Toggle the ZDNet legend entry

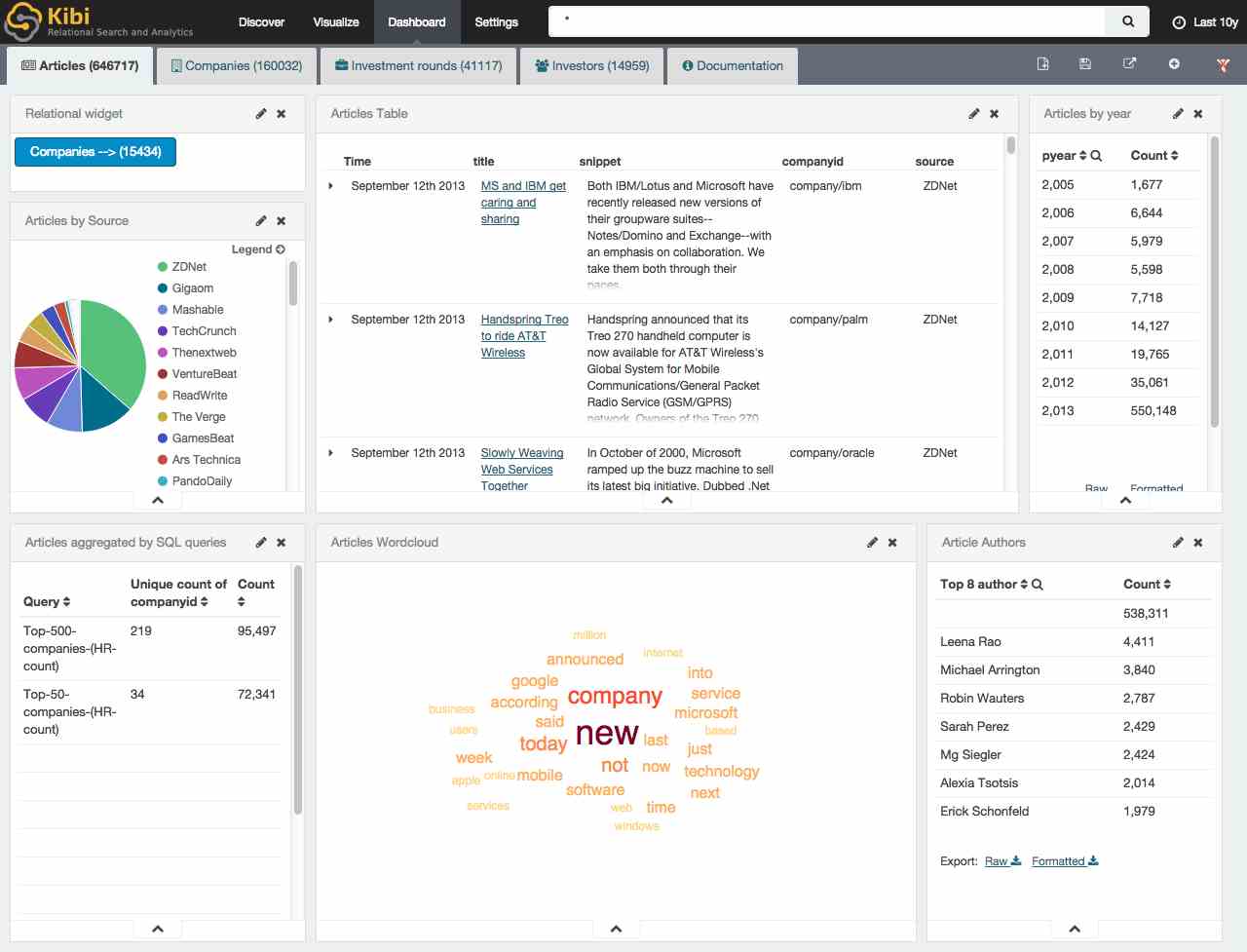click(x=182, y=267)
